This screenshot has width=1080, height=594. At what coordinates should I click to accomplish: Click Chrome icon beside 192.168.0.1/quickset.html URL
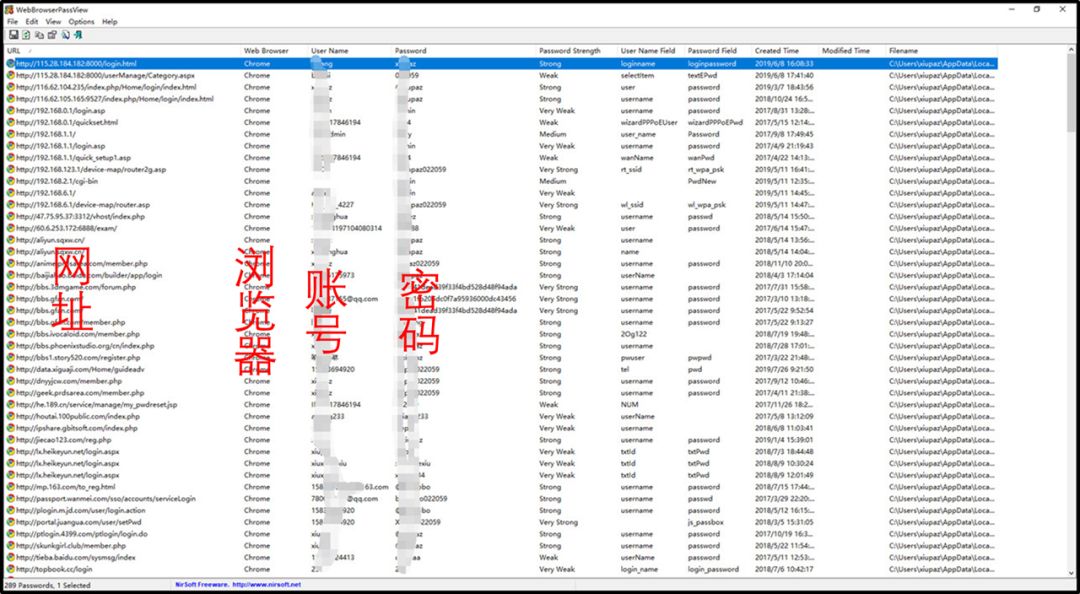10,122
